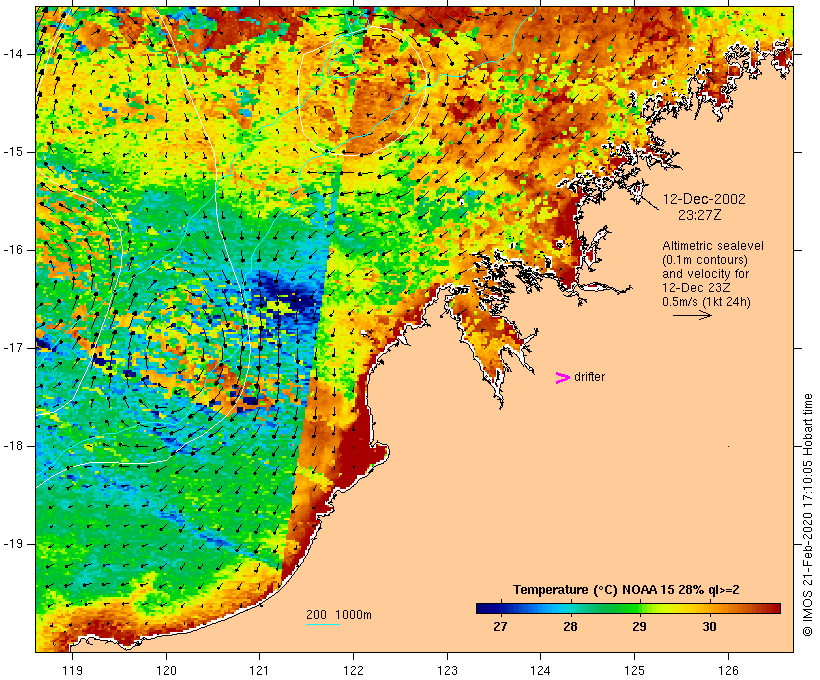The height and width of the screenshot is (680, 820).
Task: Click the latitude axis label "-18"
Action: (12, 446)
